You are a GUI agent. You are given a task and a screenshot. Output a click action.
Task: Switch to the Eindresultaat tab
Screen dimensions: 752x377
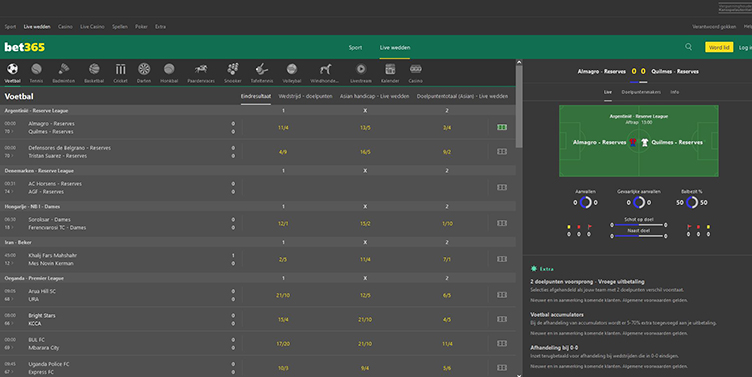pyautogui.click(x=256, y=96)
